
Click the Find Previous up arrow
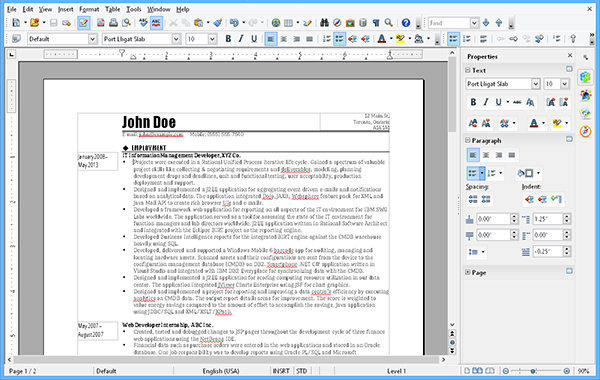499,23
